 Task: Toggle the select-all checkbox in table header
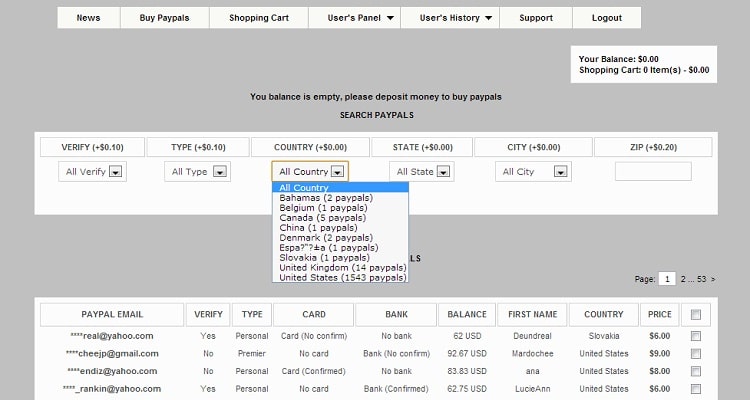696,314
